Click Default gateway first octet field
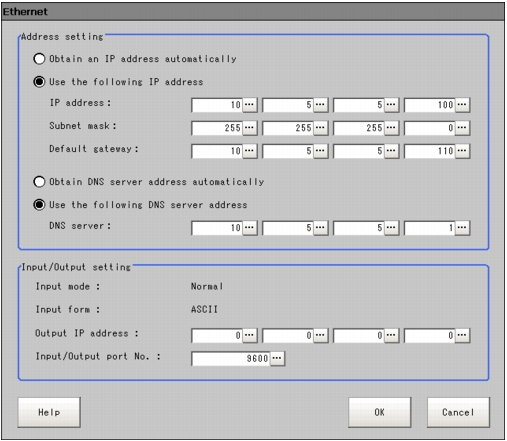This screenshot has height=441, width=507. coord(217,151)
